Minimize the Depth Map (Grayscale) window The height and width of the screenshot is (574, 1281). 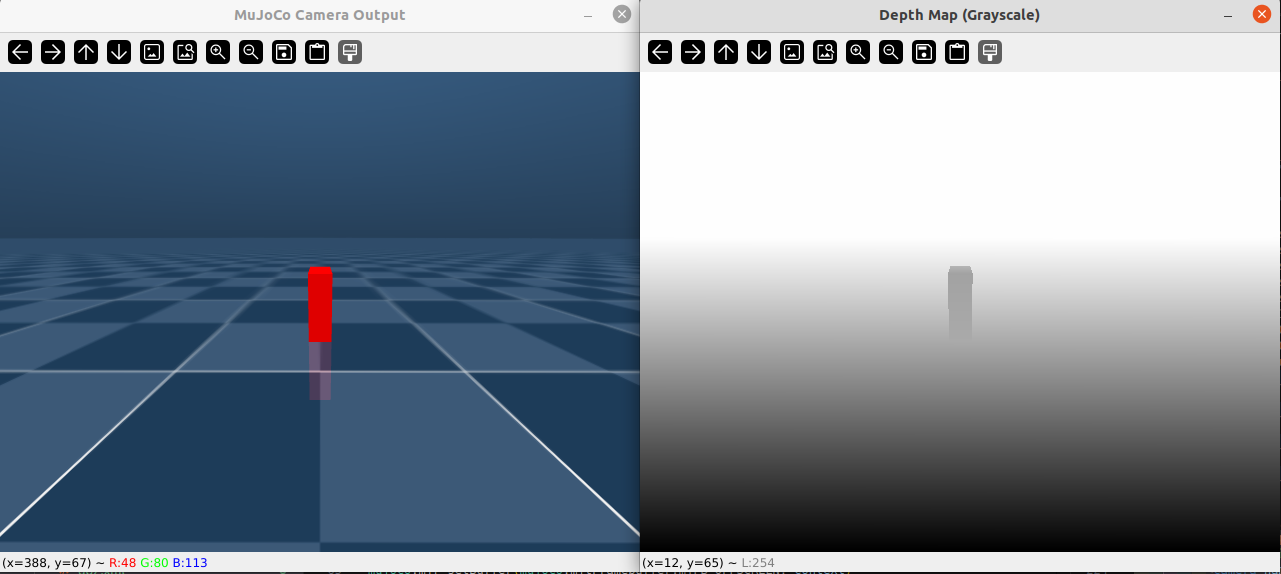tap(1229, 15)
